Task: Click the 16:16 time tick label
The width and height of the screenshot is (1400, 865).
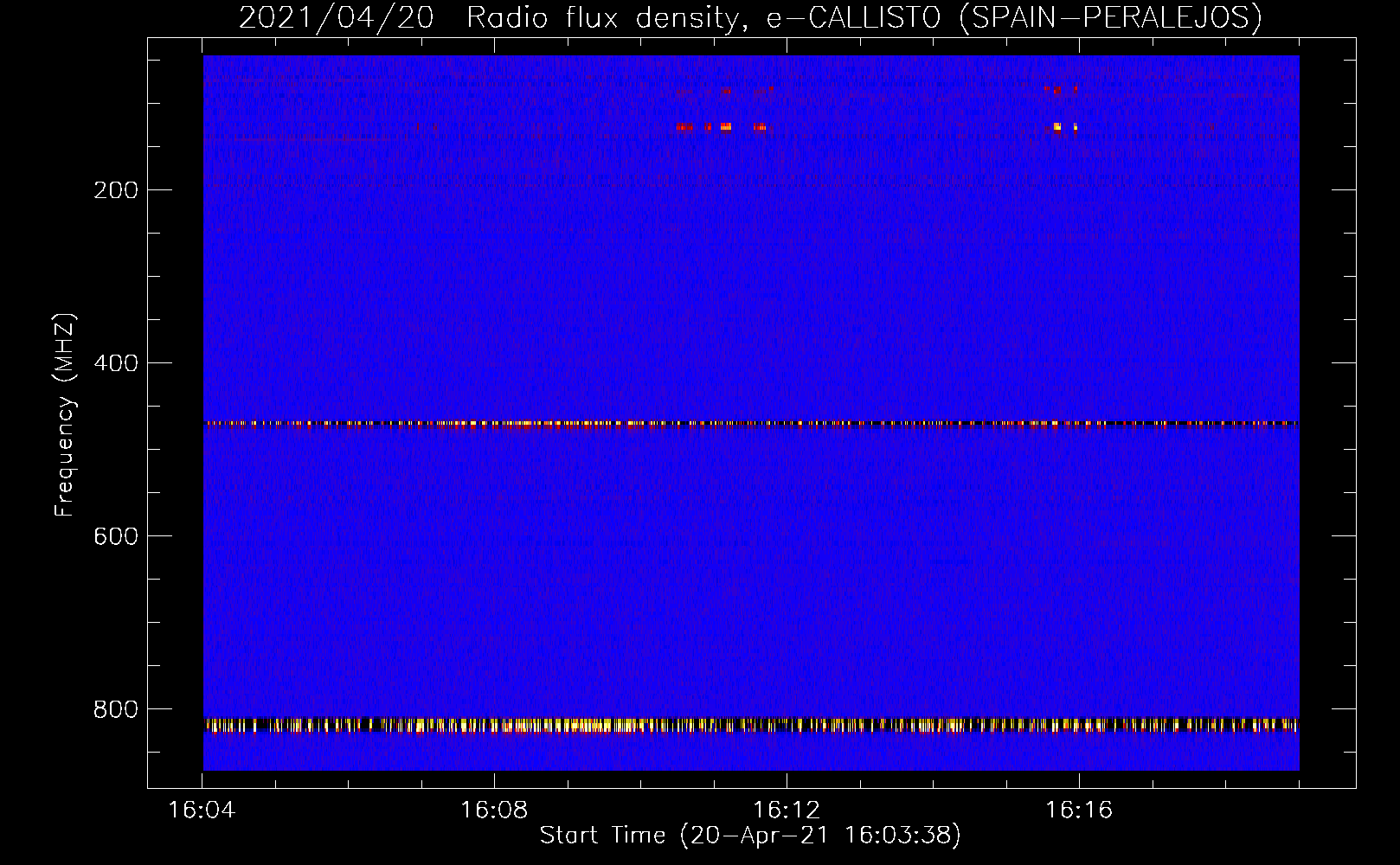Action: 1079,811
